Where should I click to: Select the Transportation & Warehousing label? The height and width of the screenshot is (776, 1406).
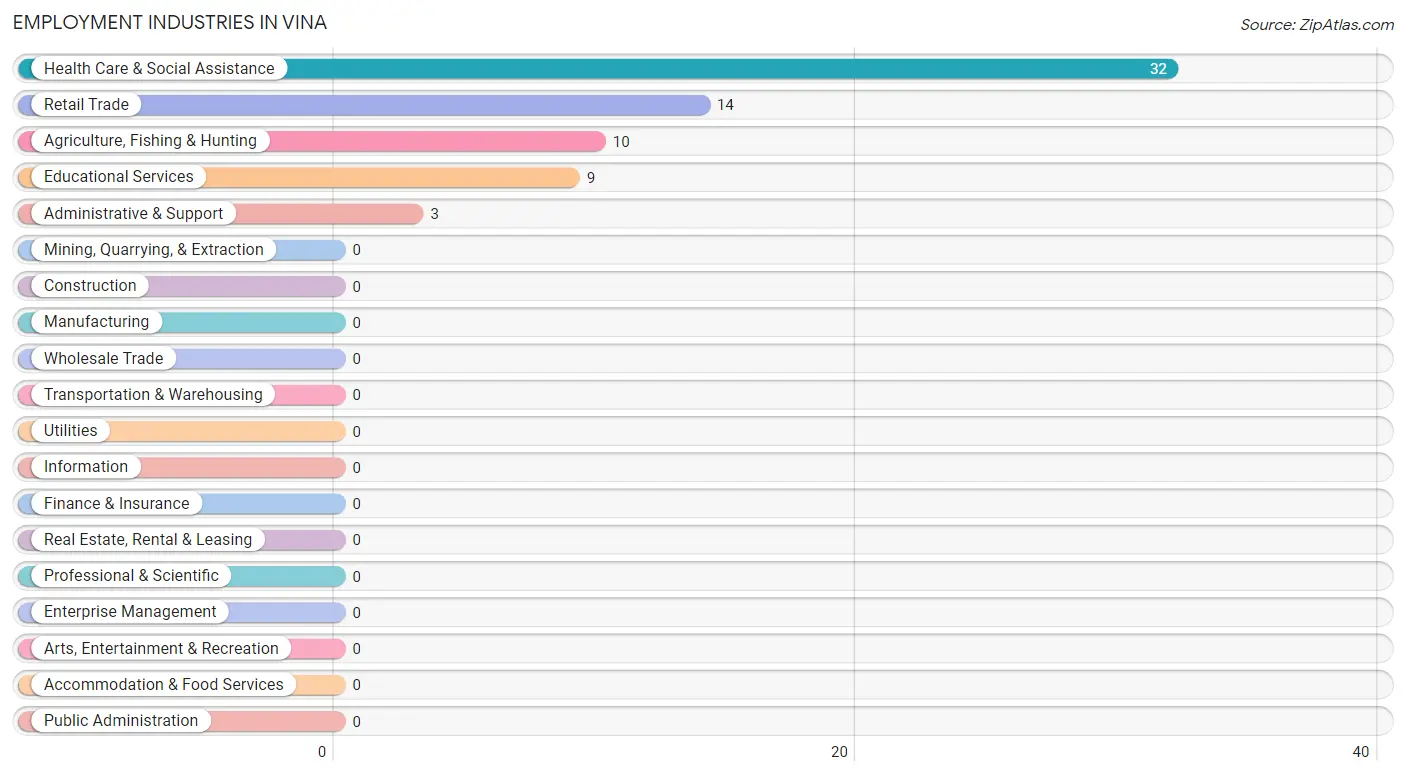coord(153,394)
